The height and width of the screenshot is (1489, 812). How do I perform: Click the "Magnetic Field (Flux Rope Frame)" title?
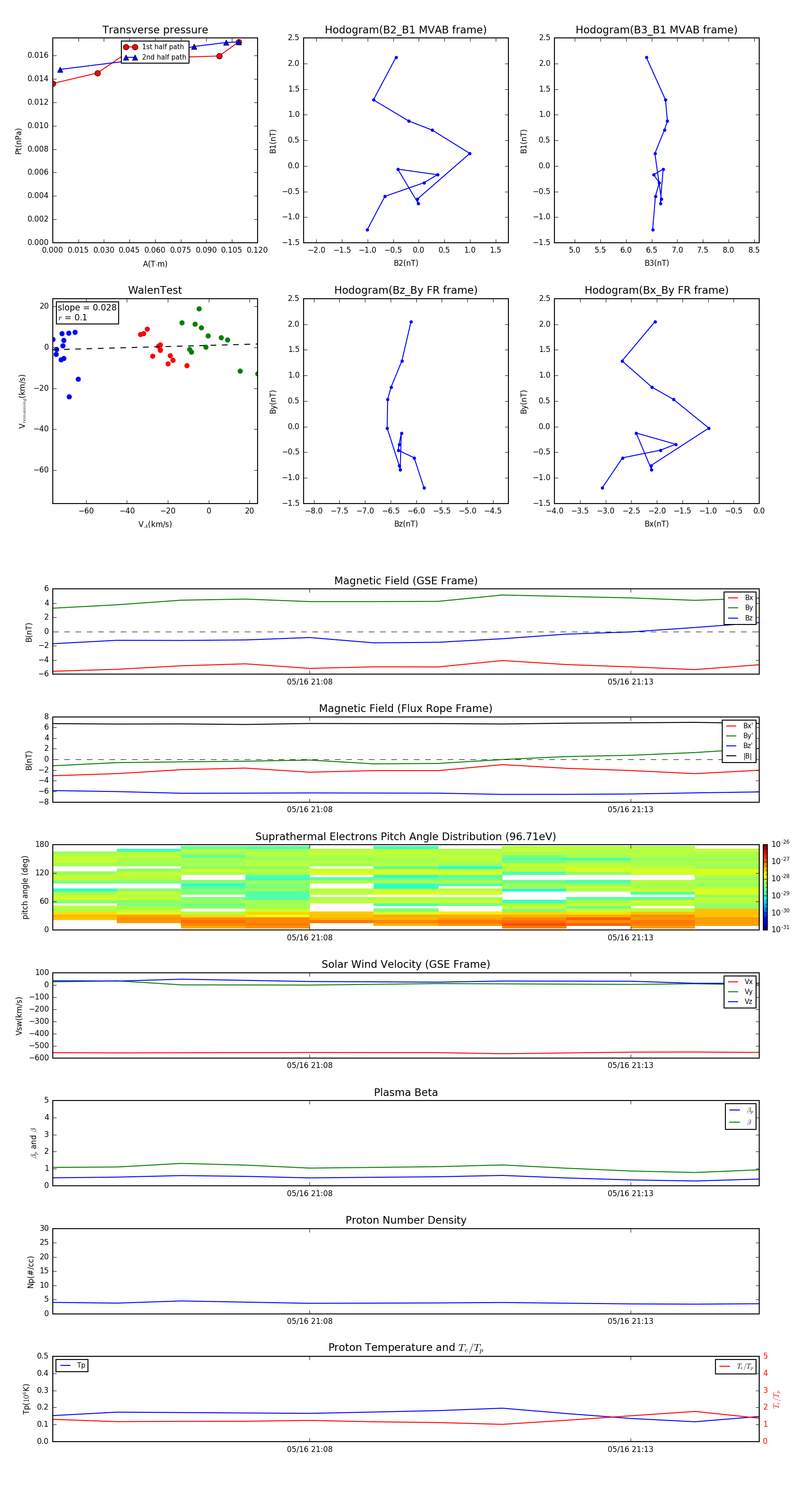click(x=406, y=709)
